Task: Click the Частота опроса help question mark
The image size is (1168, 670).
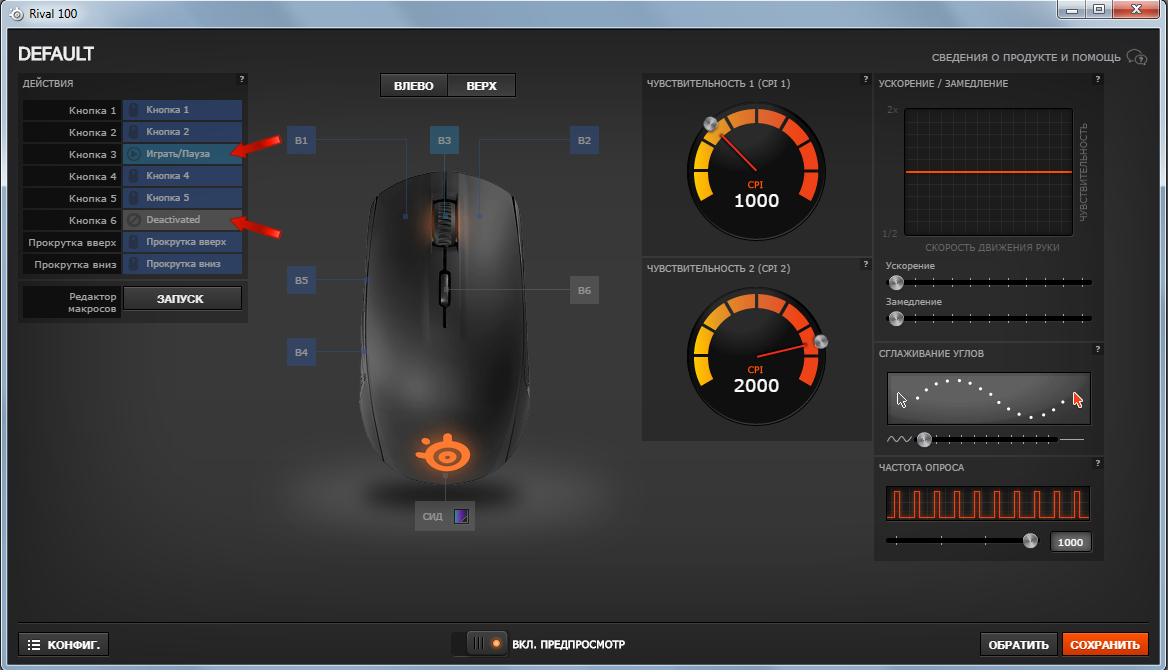Action: [x=1098, y=463]
